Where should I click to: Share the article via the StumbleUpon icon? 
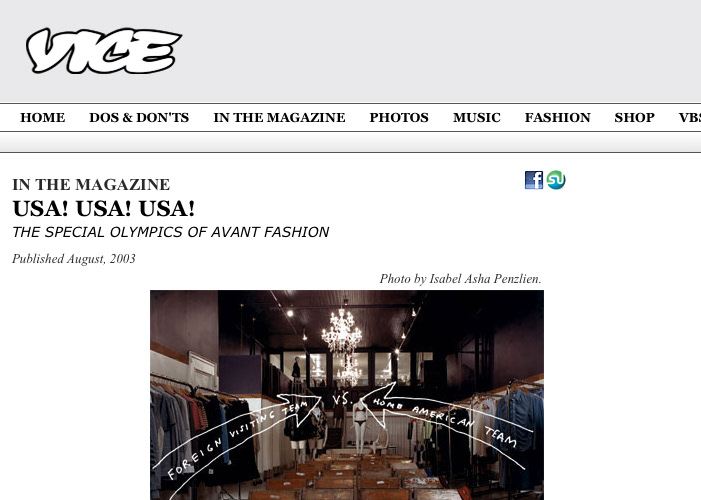(556, 180)
